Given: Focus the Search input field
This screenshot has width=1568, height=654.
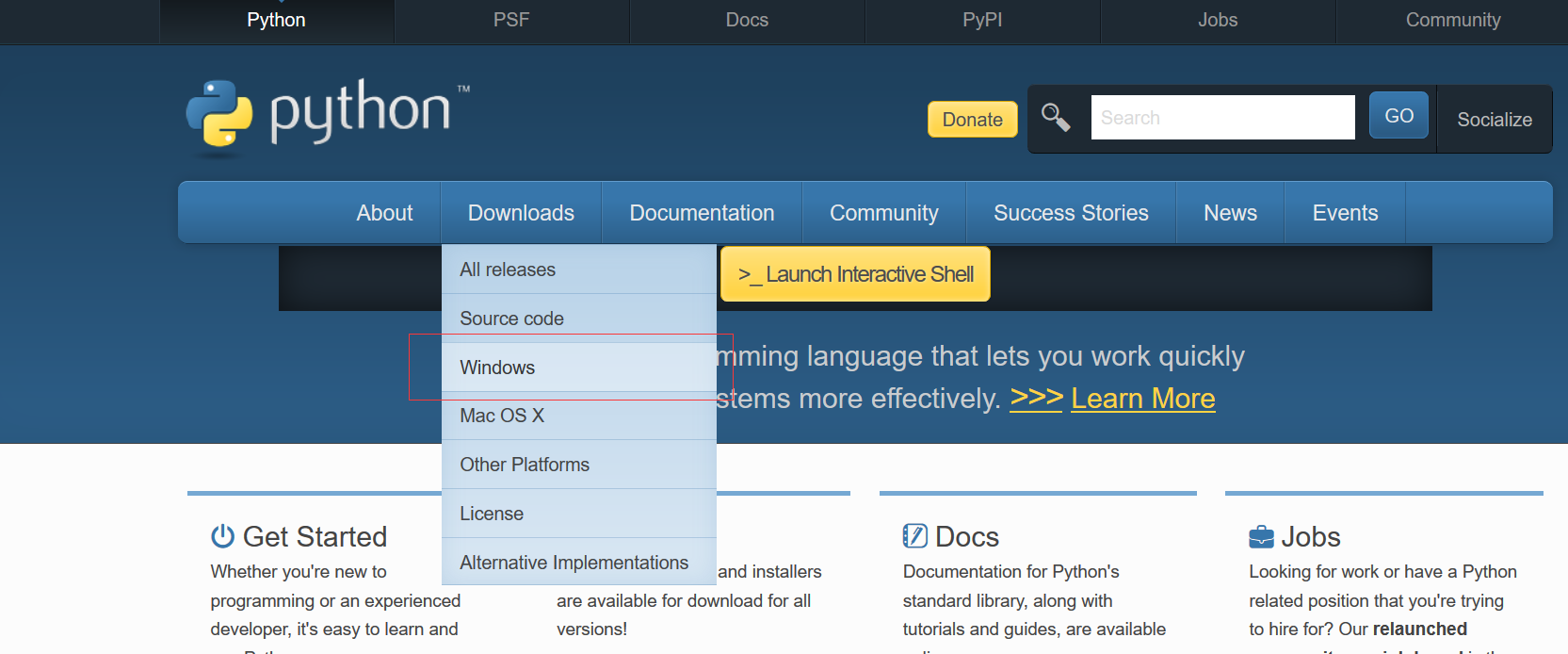Looking at the screenshot, I should 1222,118.
